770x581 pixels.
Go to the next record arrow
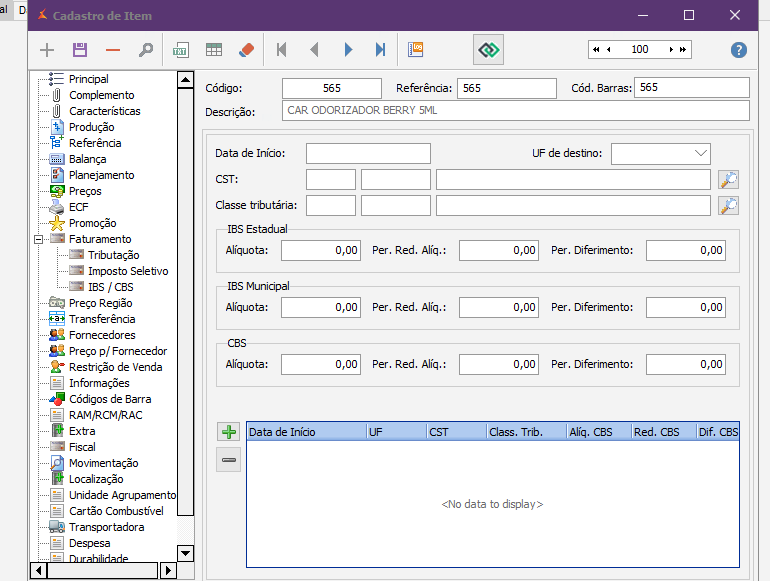[348, 50]
